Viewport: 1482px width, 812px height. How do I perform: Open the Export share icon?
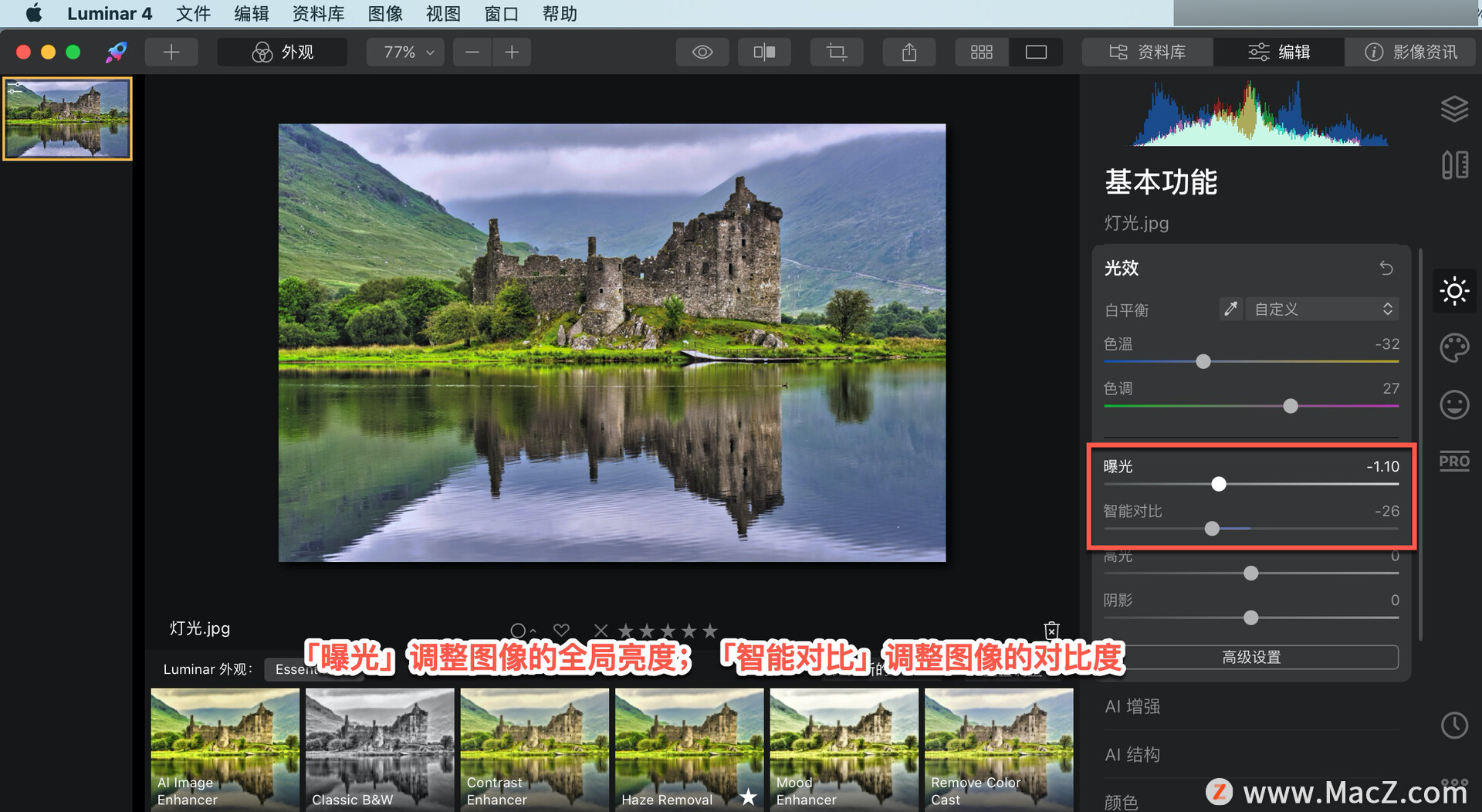(x=908, y=52)
